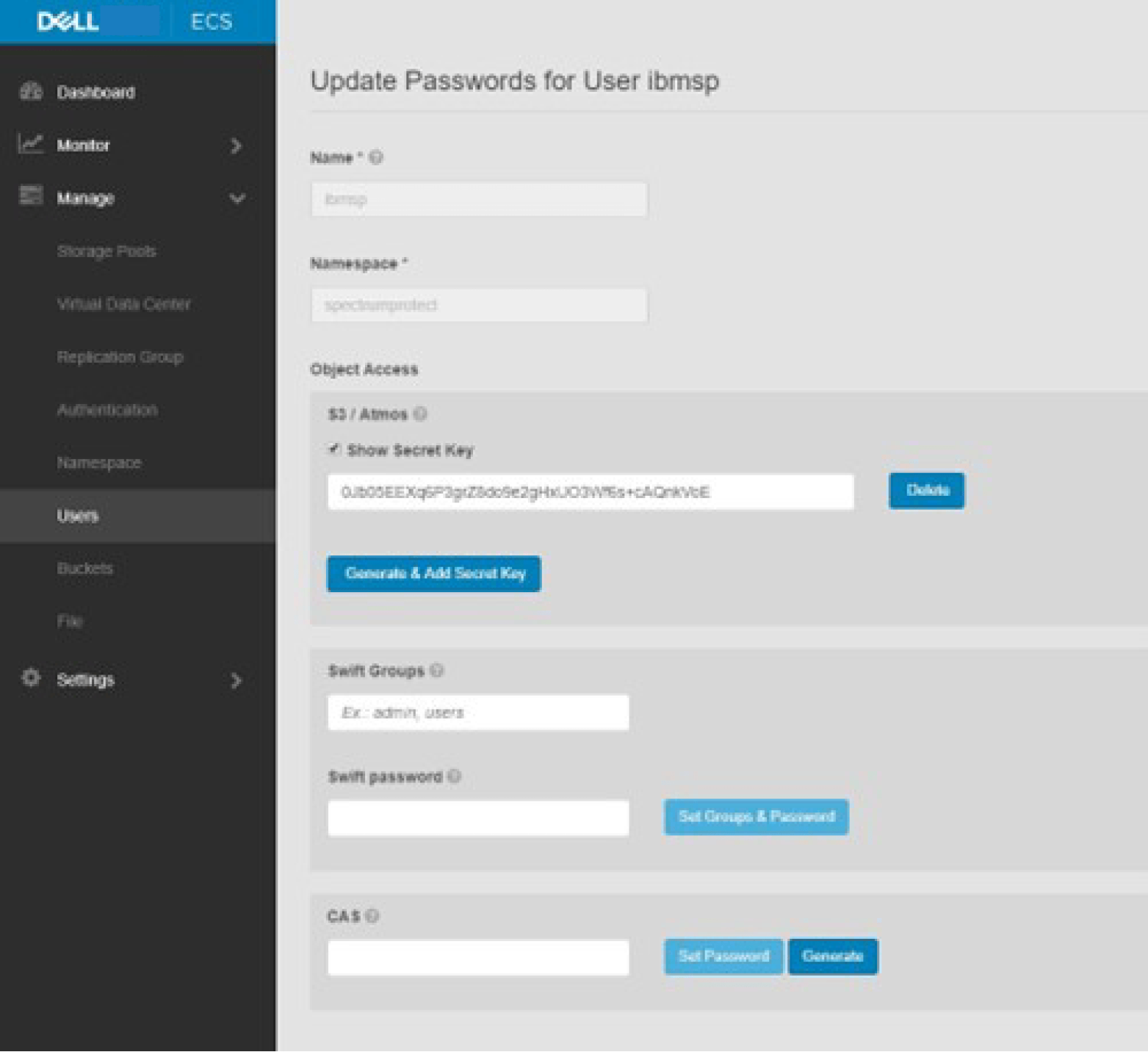
Task: Delete the displayed secret key
Action: 926,490
